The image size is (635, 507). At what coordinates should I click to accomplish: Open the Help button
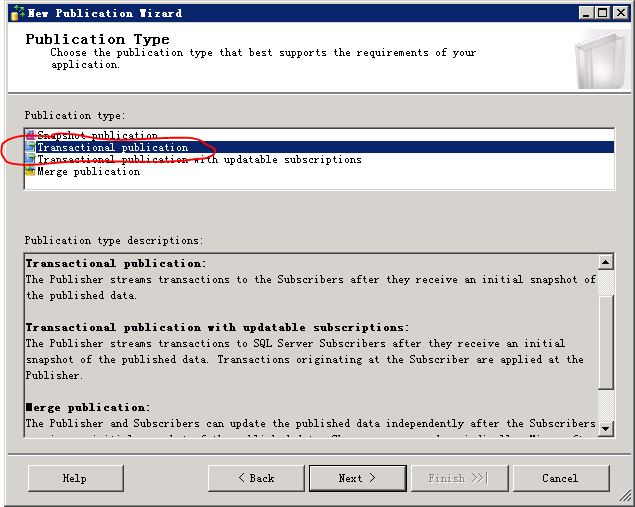point(76,478)
